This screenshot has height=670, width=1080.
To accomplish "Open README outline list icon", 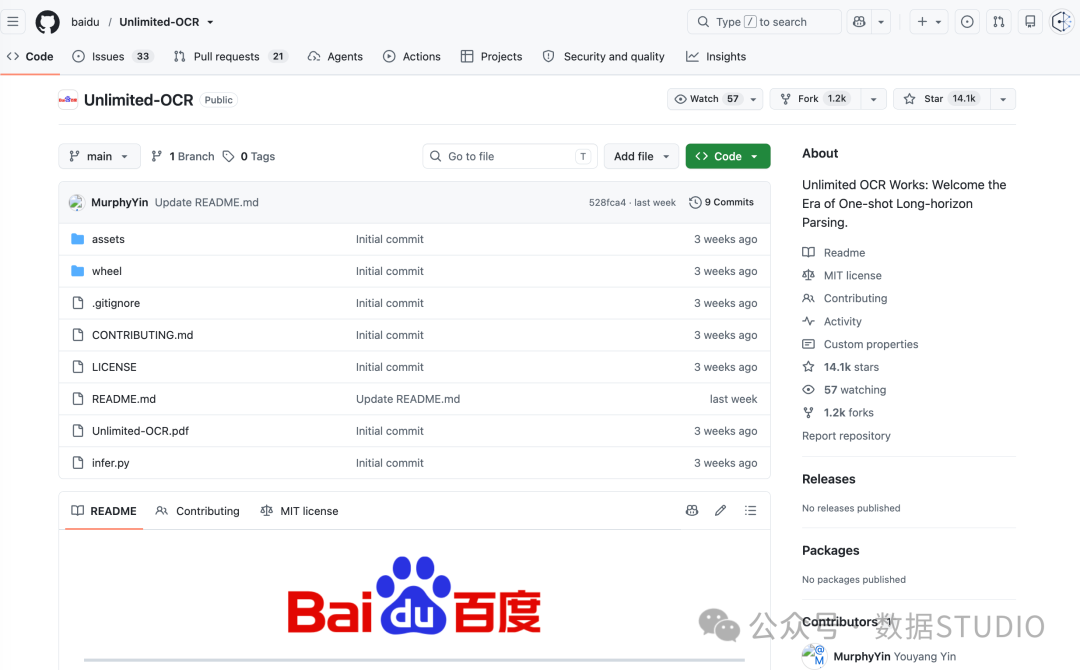I will tap(750, 510).
